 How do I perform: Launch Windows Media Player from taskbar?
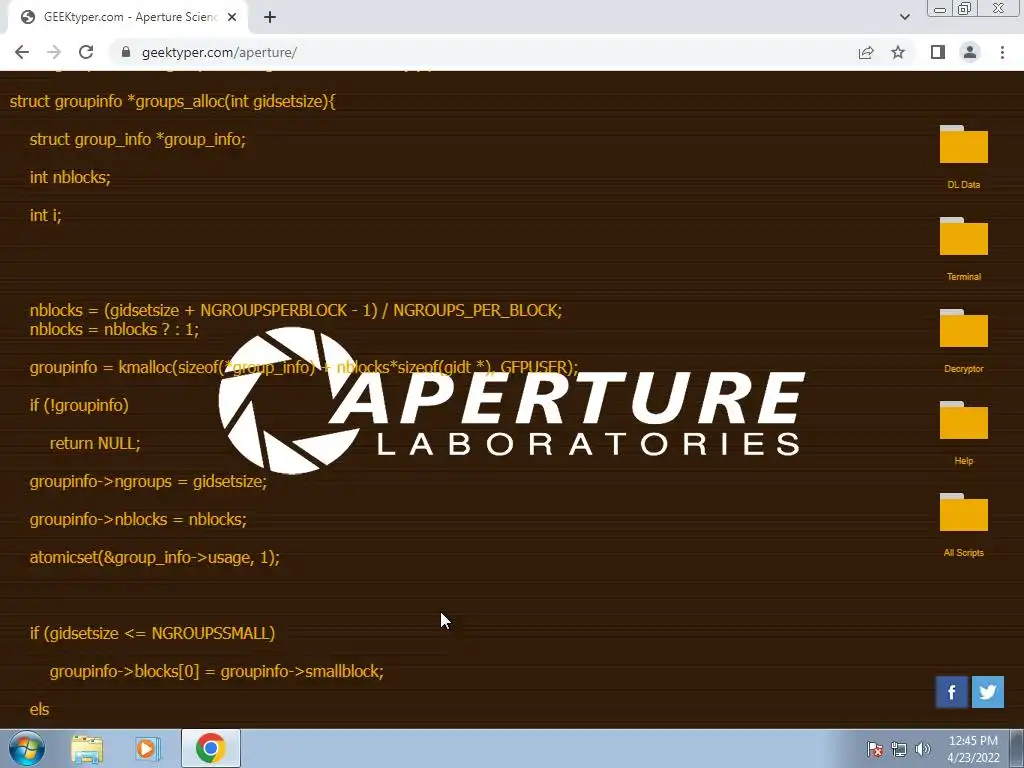(x=148, y=748)
